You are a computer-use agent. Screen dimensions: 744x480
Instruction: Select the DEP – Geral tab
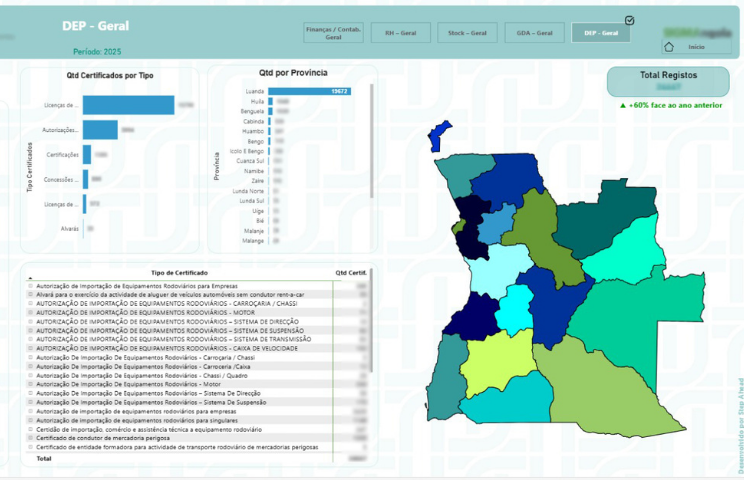601,33
